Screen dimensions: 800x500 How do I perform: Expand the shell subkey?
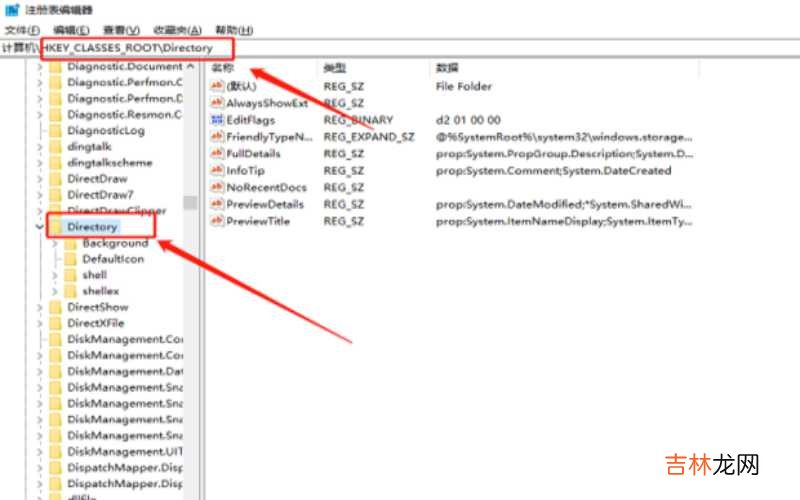tap(55, 275)
